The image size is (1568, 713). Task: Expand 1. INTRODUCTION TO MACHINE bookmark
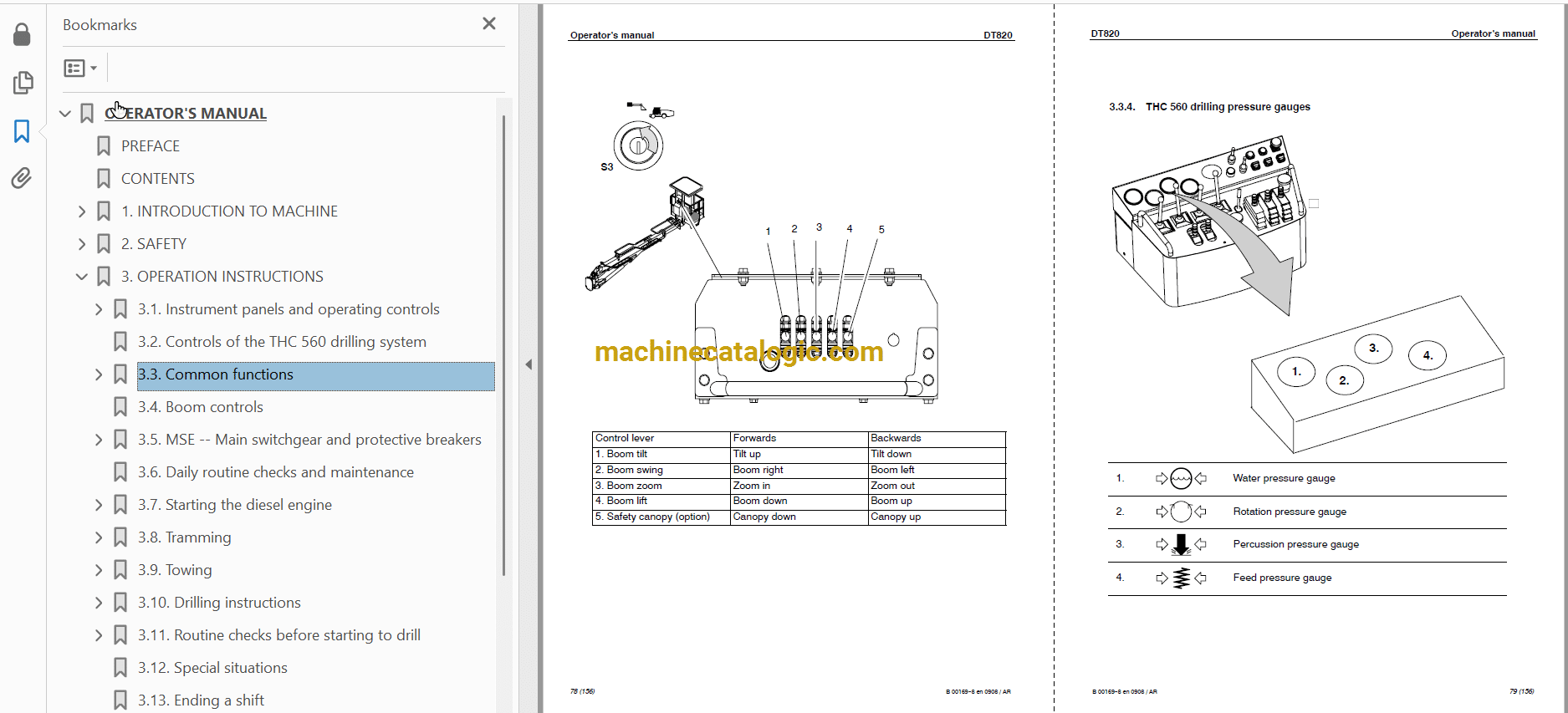pos(82,211)
